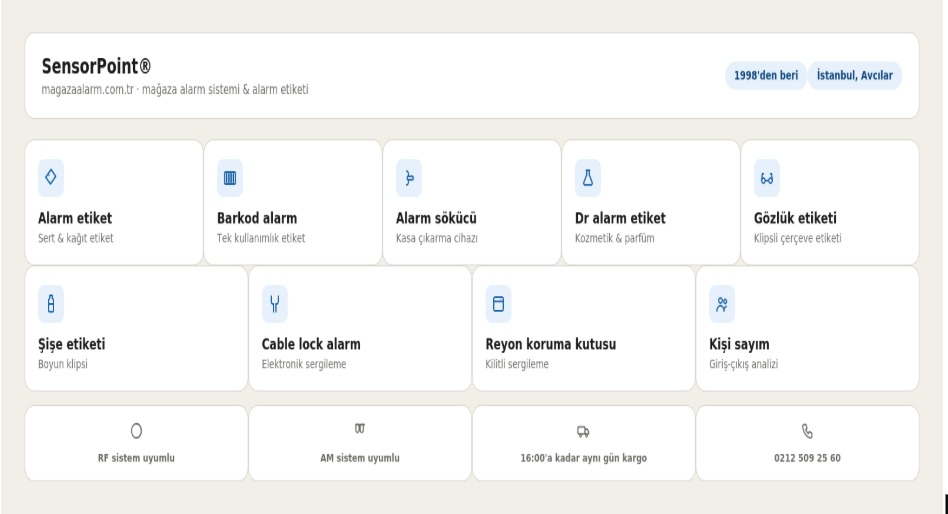The image size is (948, 514).
Task: Open the Gözlük etiketi title
Action: click(795, 218)
